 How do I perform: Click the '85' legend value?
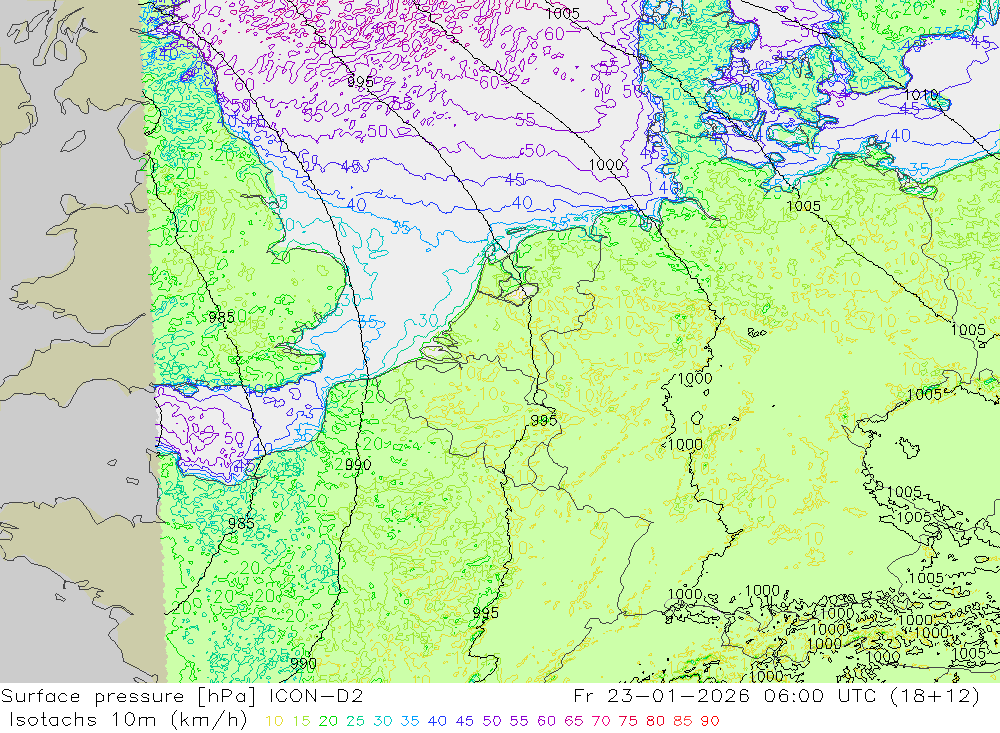point(682,722)
